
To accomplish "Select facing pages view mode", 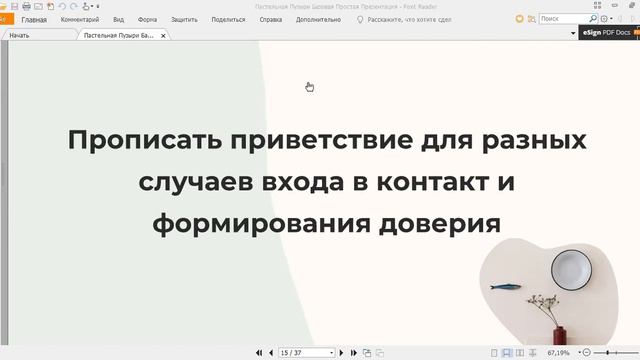I will tap(520, 353).
